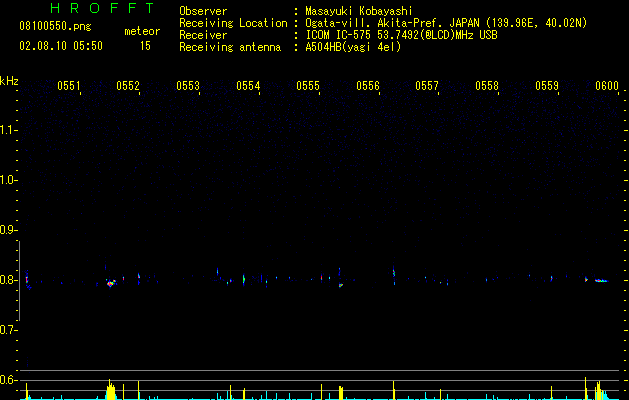Click the gray frequency range bar beside 0.8

(x=19, y=281)
